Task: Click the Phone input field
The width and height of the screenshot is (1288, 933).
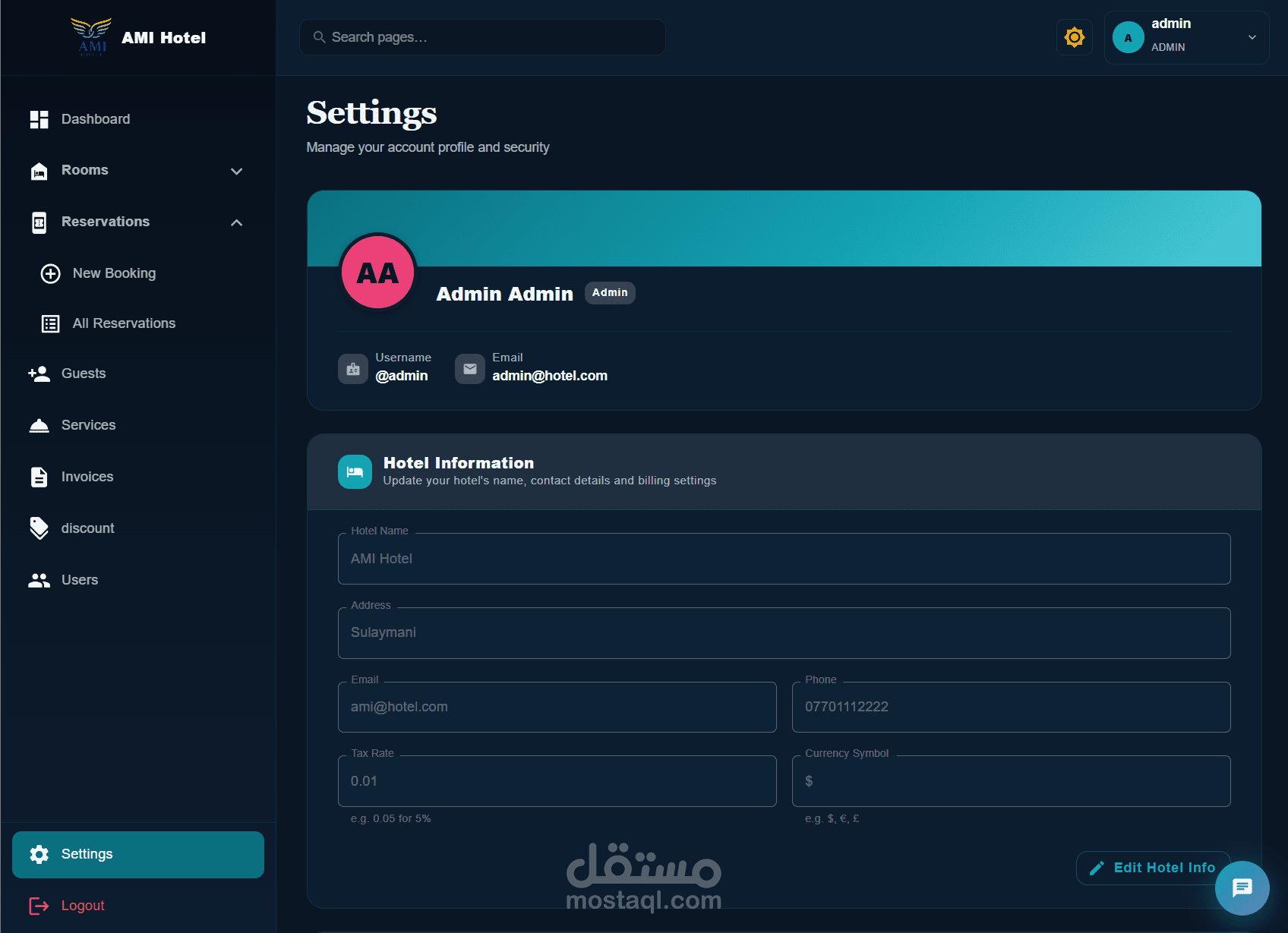Action: click(x=1011, y=707)
